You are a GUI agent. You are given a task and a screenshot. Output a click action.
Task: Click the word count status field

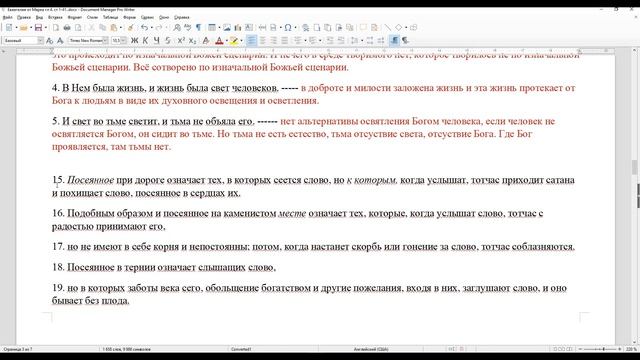127,349
